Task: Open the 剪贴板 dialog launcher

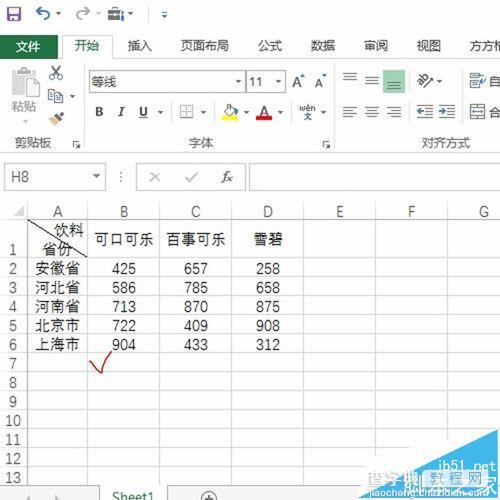Action: click(x=76, y=144)
